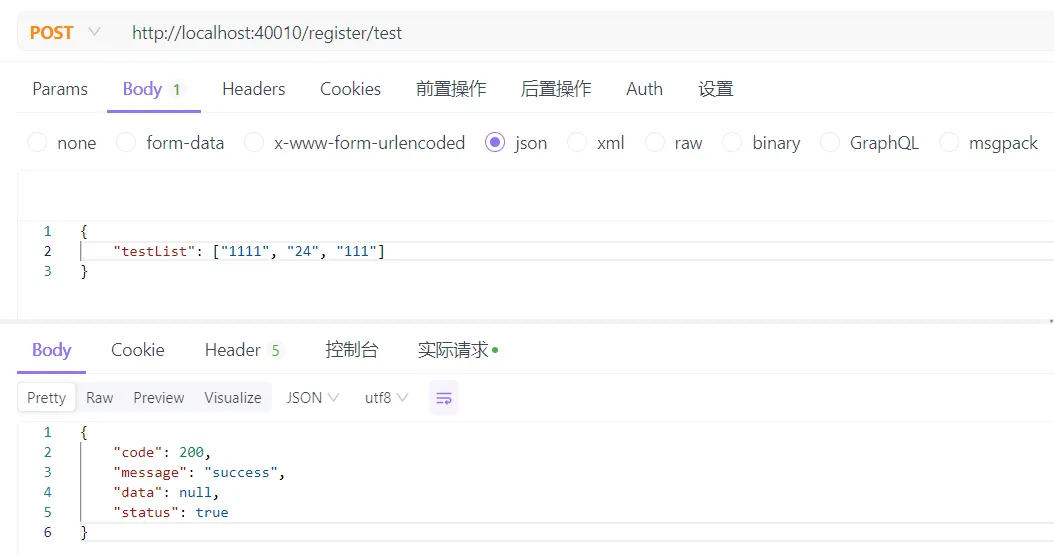The image size is (1054, 557).
Task: Open the 控制台 console tab
Action: click(x=352, y=350)
